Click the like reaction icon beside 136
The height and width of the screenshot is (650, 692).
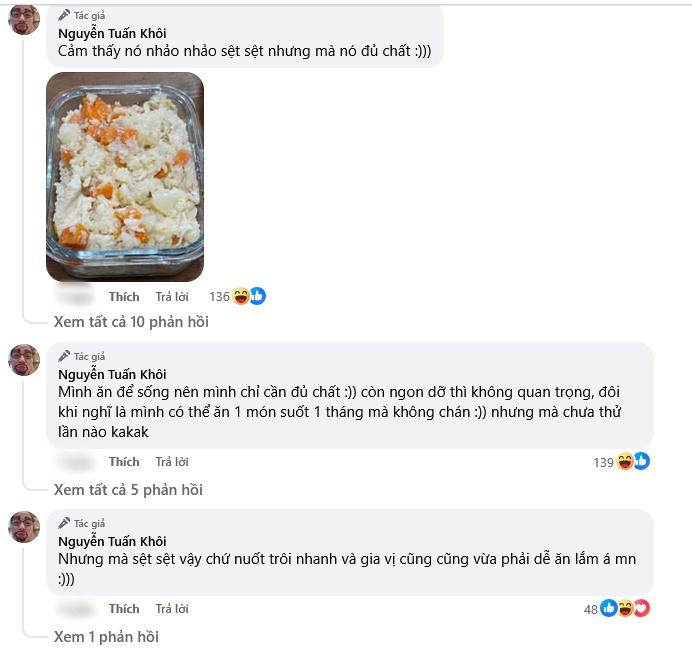click(x=258, y=296)
